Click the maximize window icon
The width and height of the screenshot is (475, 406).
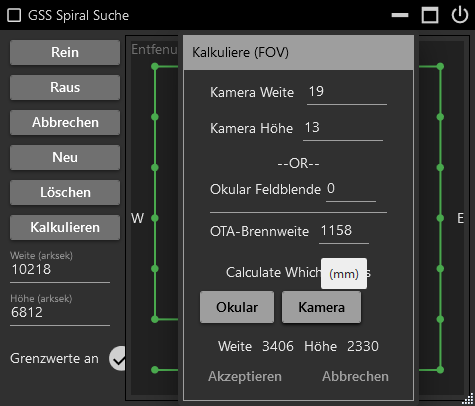pos(430,15)
